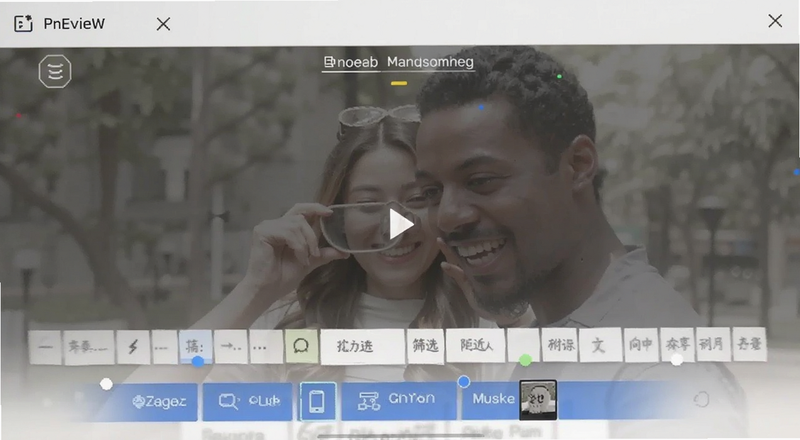800x440 pixels.
Task: Select the highlighted tile above the blue dot
Action: pyautogui.click(x=196, y=346)
